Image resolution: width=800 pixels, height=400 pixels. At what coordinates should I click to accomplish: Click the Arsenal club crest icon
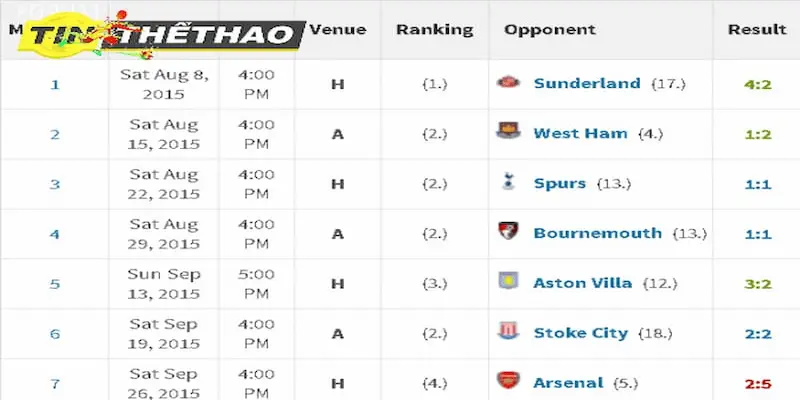pyautogui.click(x=508, y=381)
